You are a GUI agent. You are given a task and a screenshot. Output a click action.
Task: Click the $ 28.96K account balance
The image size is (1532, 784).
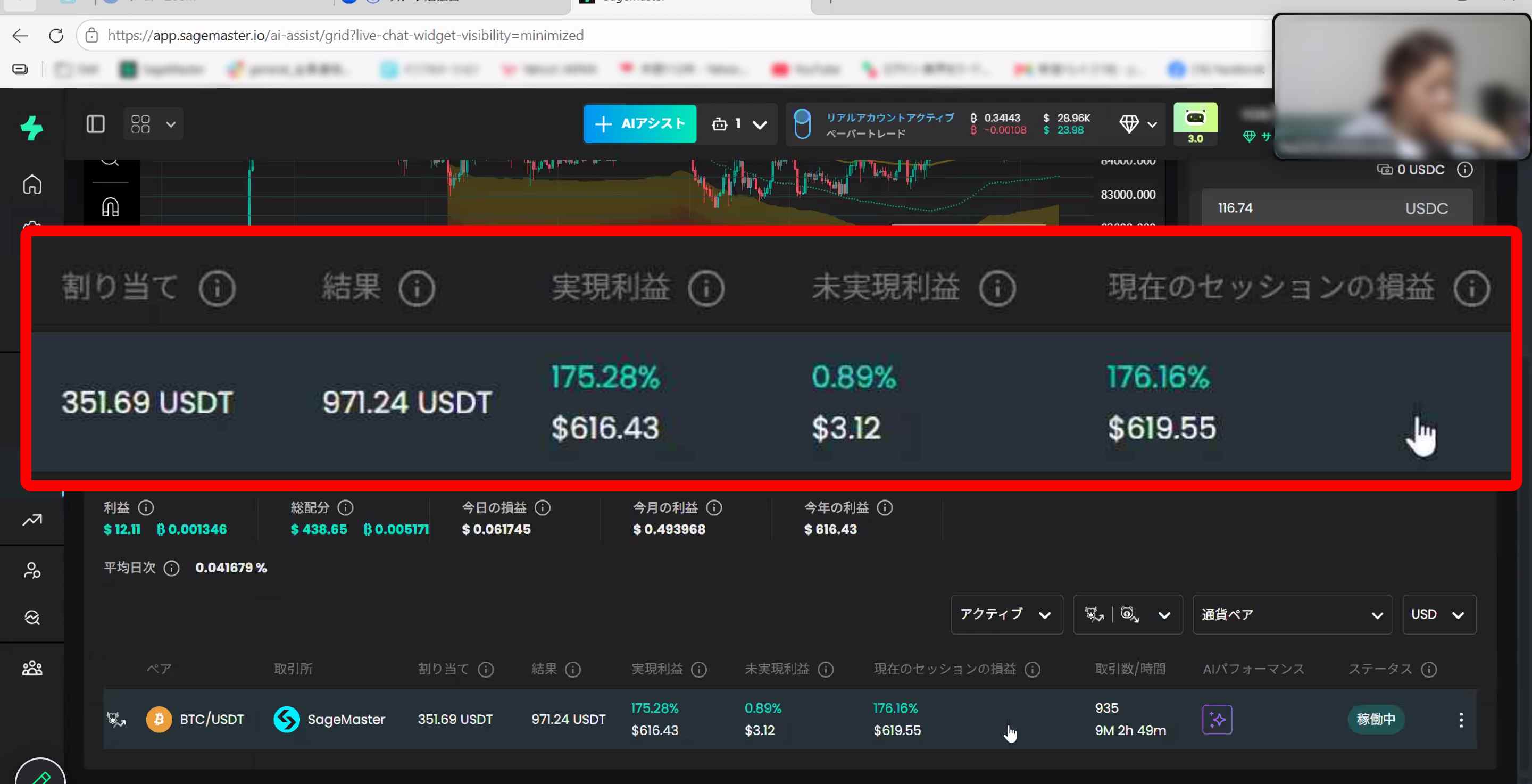point(1067,118)
